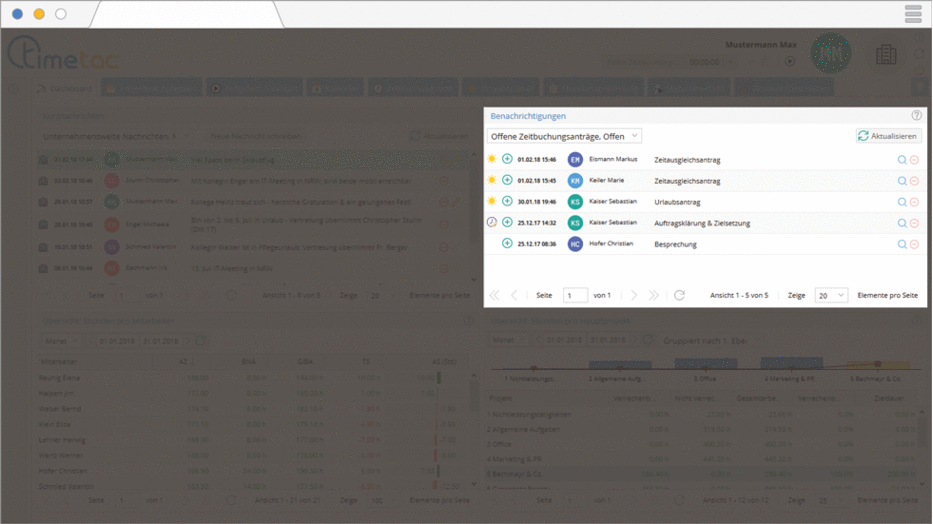933x524 pixels.
Task: Click the sun icon on Keller Marie row
Action: click(x=491, y=180)
